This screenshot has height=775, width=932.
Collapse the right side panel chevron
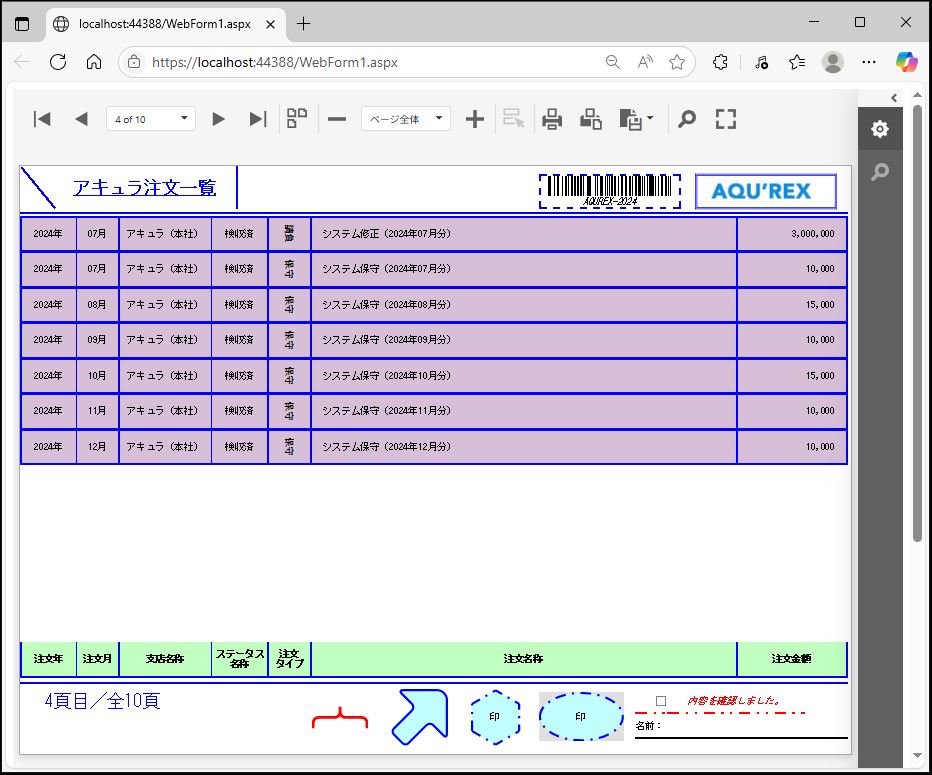click(x=894, y=97)
